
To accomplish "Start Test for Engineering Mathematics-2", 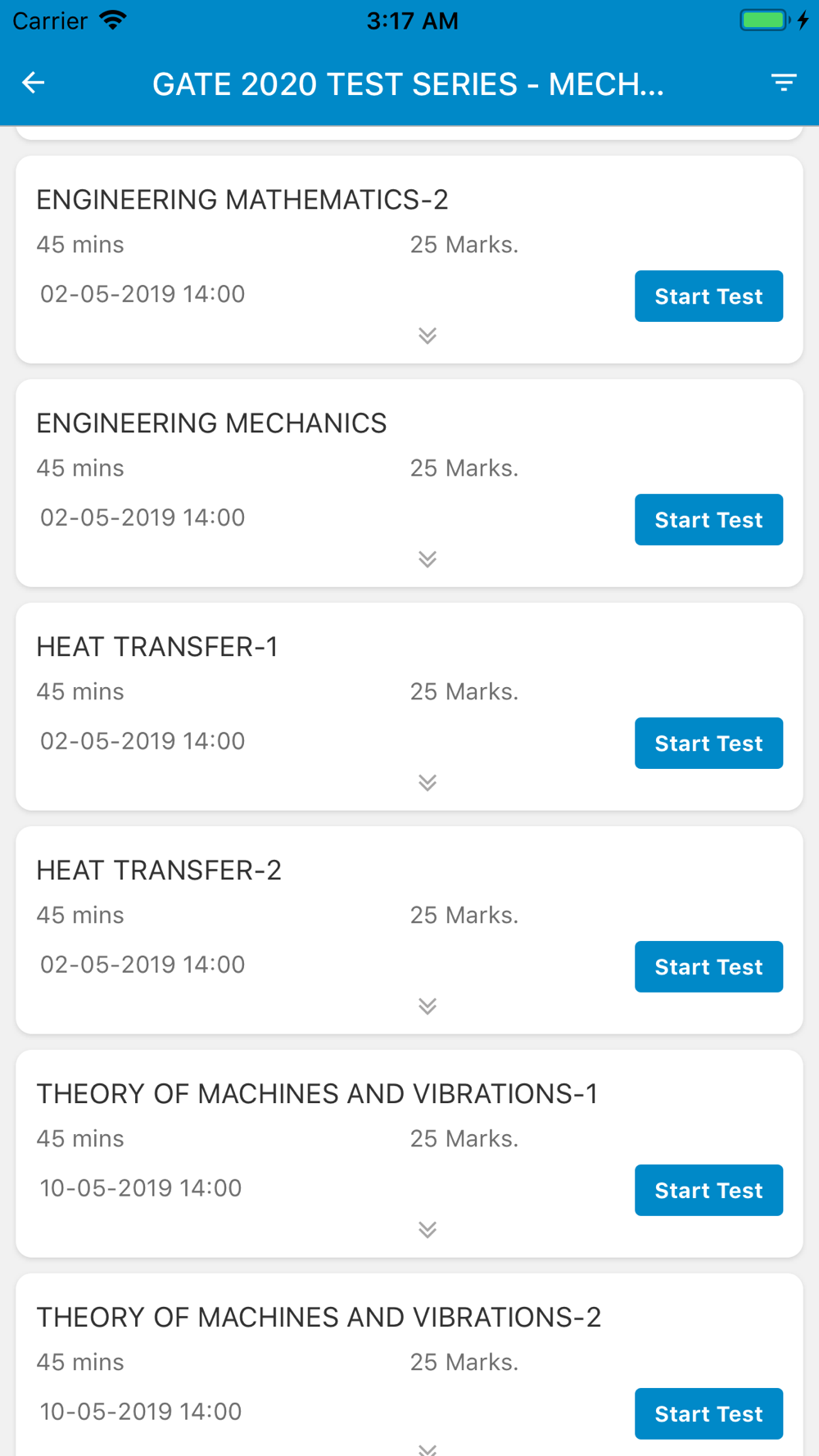I will (x=708, y=296).
